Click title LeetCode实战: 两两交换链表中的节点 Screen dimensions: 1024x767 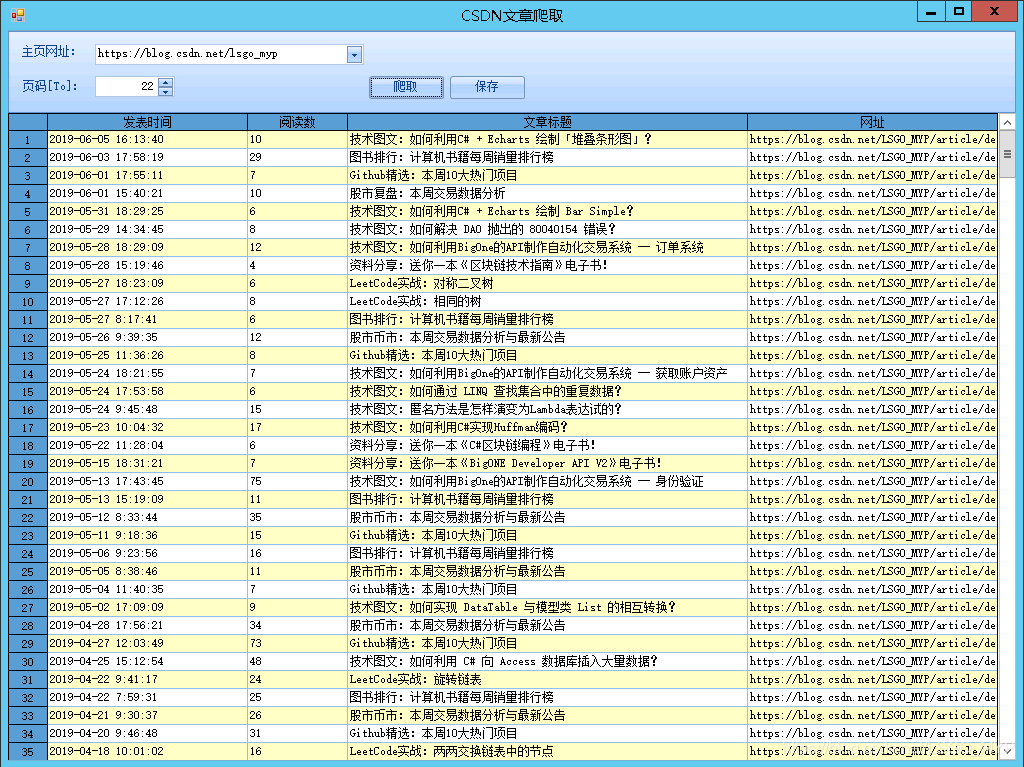click(547, 751)
